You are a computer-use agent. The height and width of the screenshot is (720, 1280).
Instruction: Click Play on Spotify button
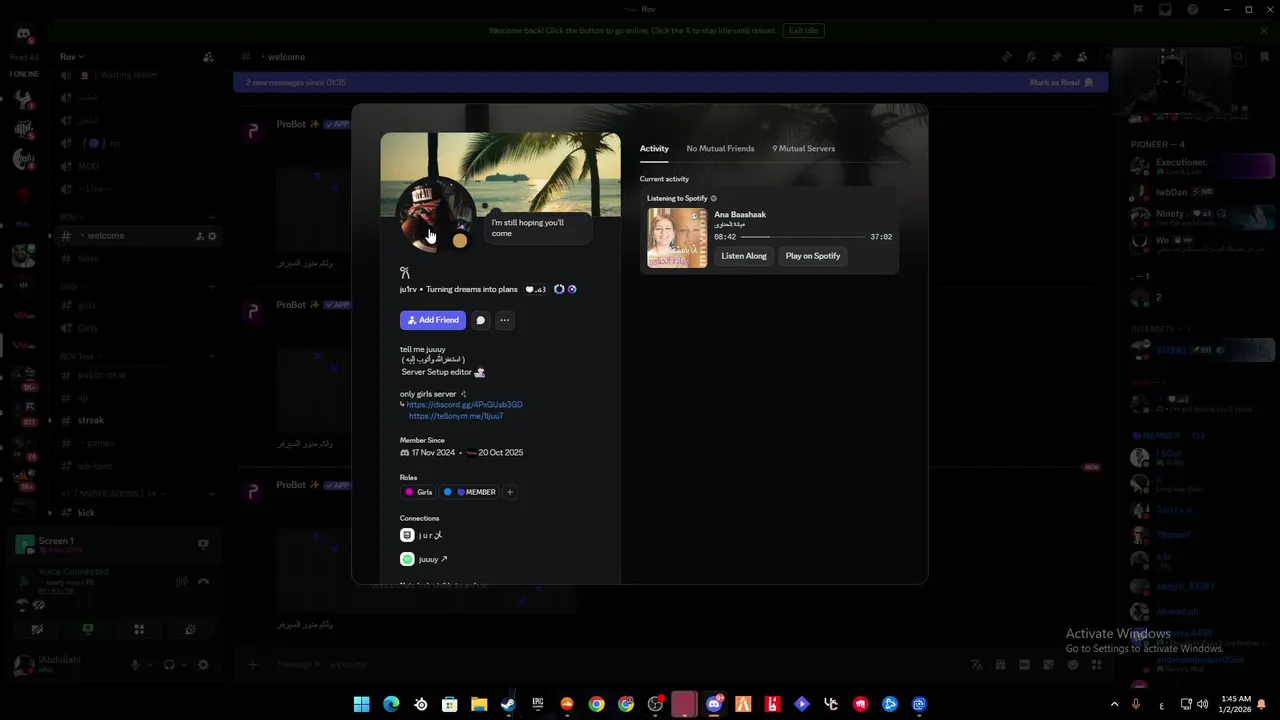pyautogui.click(x=813, y=256)
